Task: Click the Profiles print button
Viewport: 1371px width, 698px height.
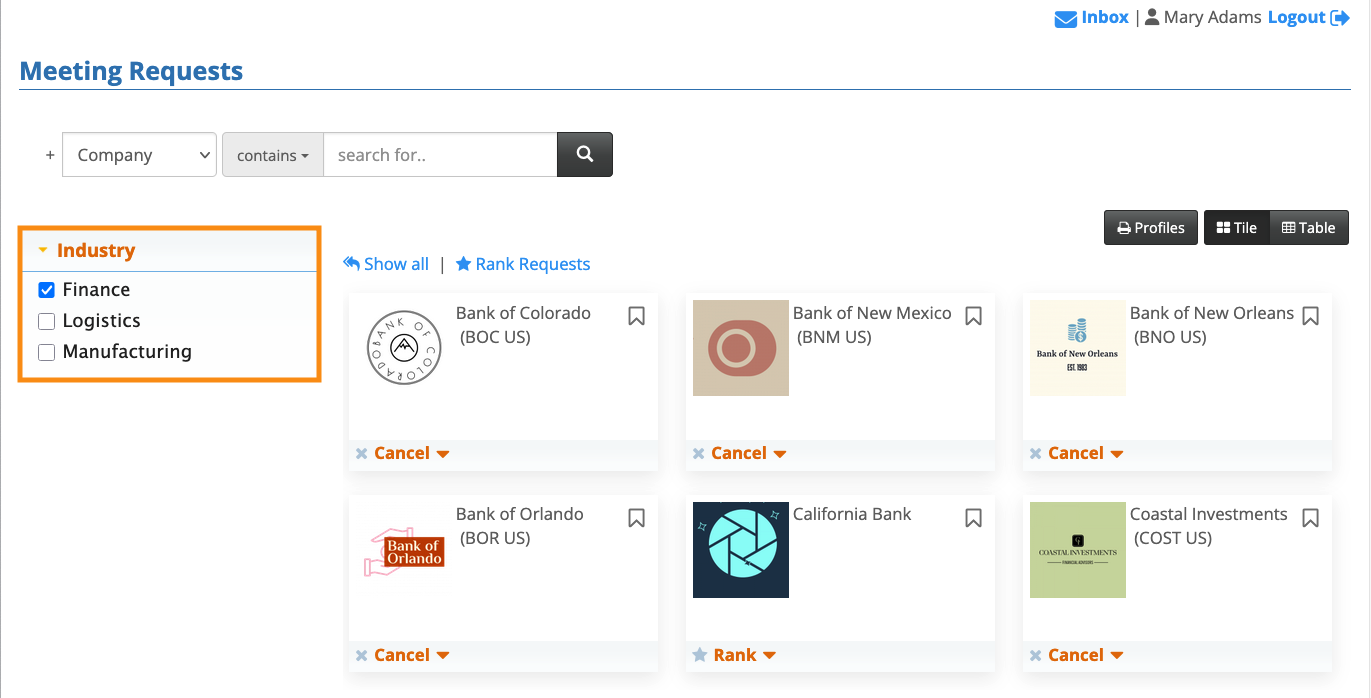Action: tap(1150, 228)
